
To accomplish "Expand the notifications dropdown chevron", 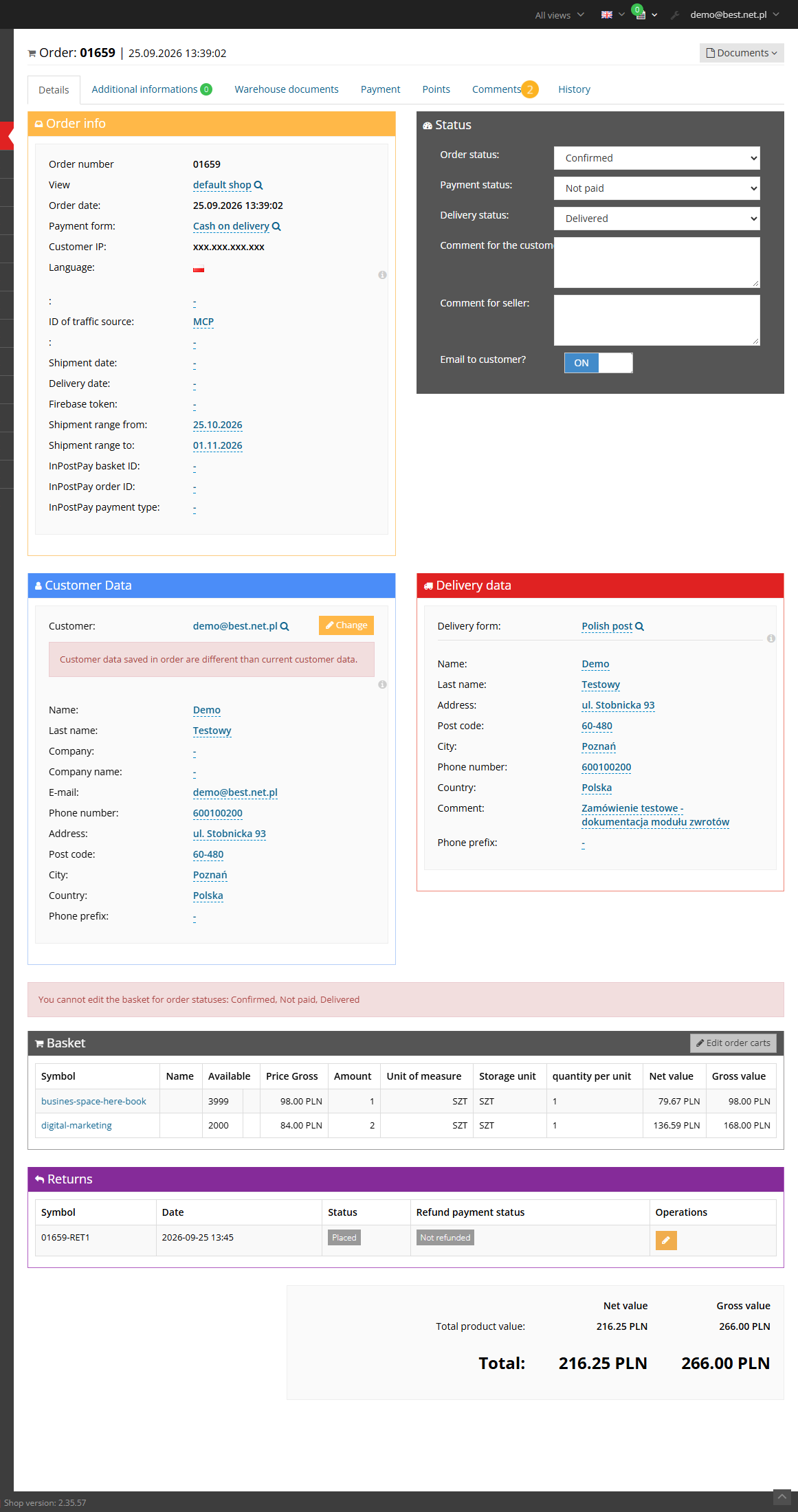I will pyautogui.click(x=654, y=15).
